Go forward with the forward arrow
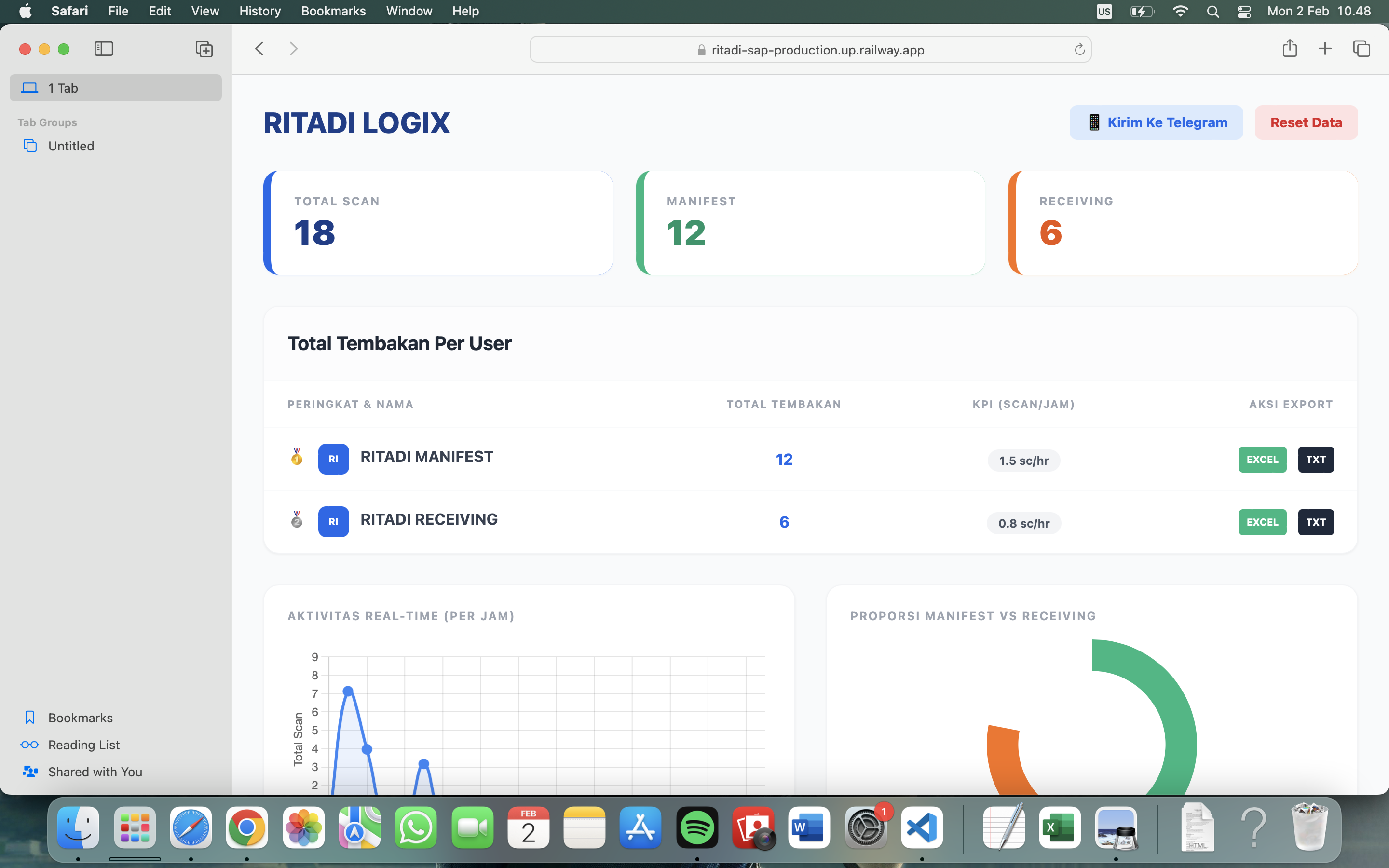This screenshot has height=868, width=1389. [x=293, y=49]
